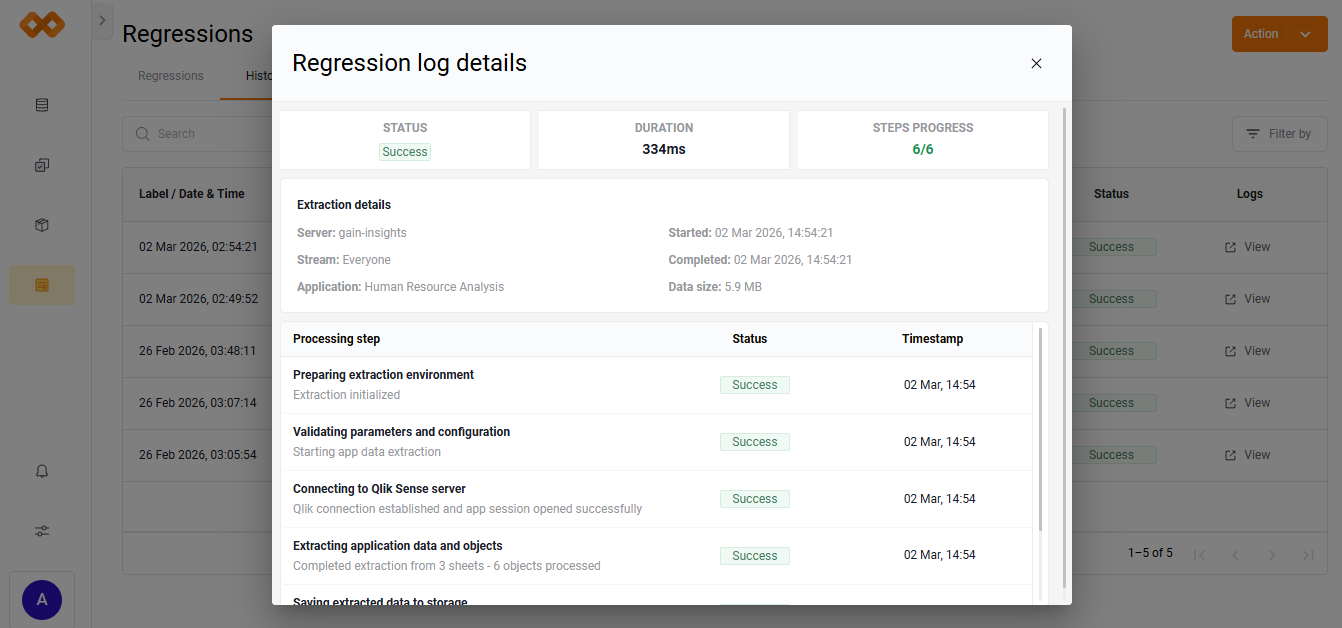1342x628 pixels.
Task: Open logs via View for 26 Feb 03:48:11
Action: click(1246, 350)
